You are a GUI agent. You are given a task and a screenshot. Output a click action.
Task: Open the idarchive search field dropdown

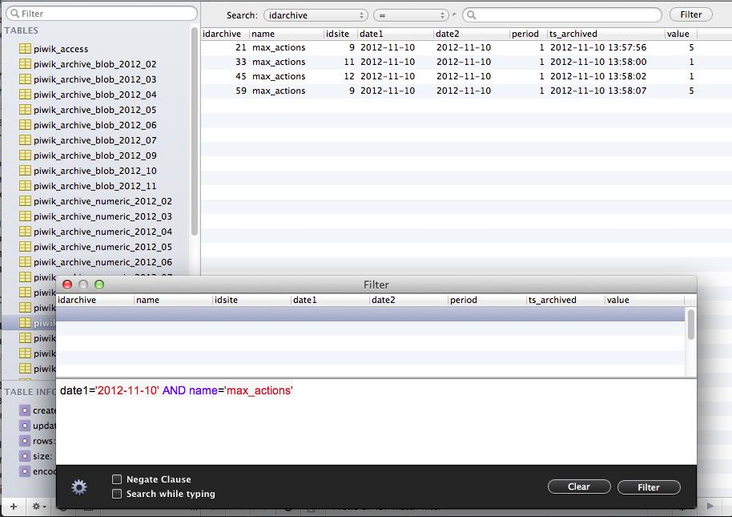click(316, 15)
